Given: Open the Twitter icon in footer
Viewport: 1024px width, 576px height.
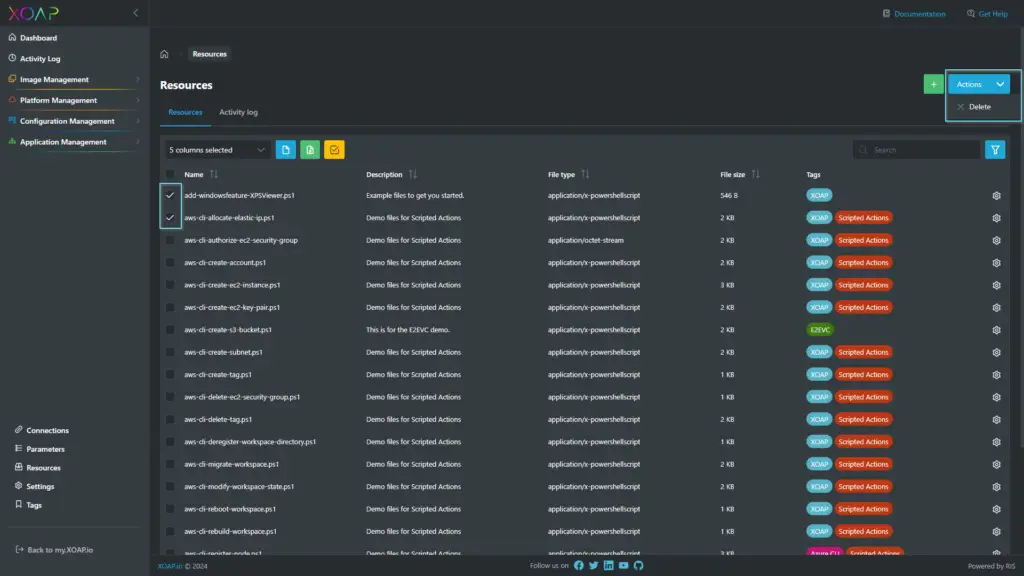Looking at the screenshot, I should (x=594, y=566).
